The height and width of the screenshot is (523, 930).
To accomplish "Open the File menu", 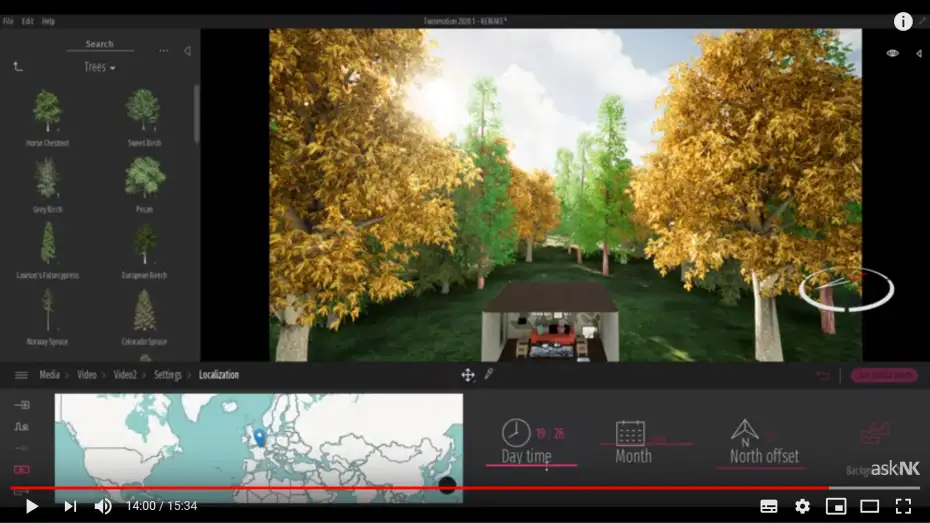I will 8,21.
